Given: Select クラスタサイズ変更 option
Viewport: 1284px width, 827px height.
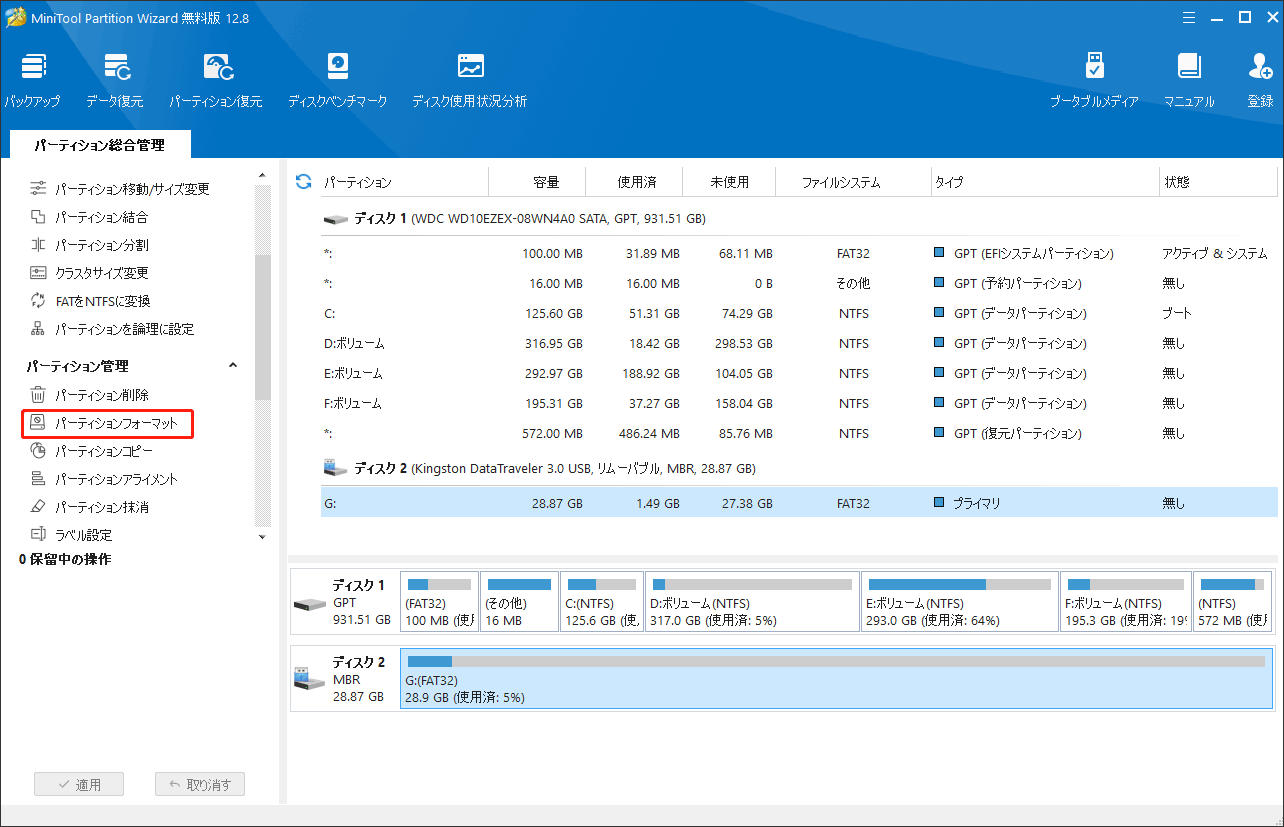Looking at the screenshot, I should [89, 273].
